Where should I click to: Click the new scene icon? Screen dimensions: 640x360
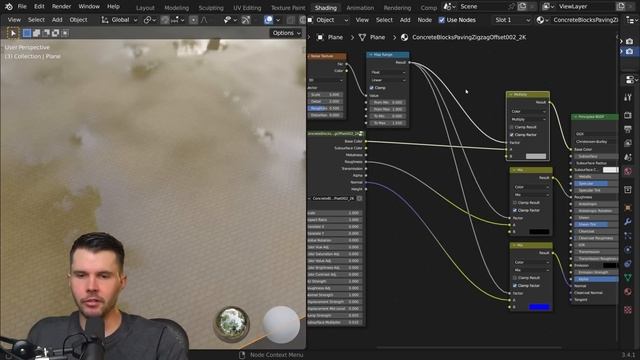click(522, 7)
